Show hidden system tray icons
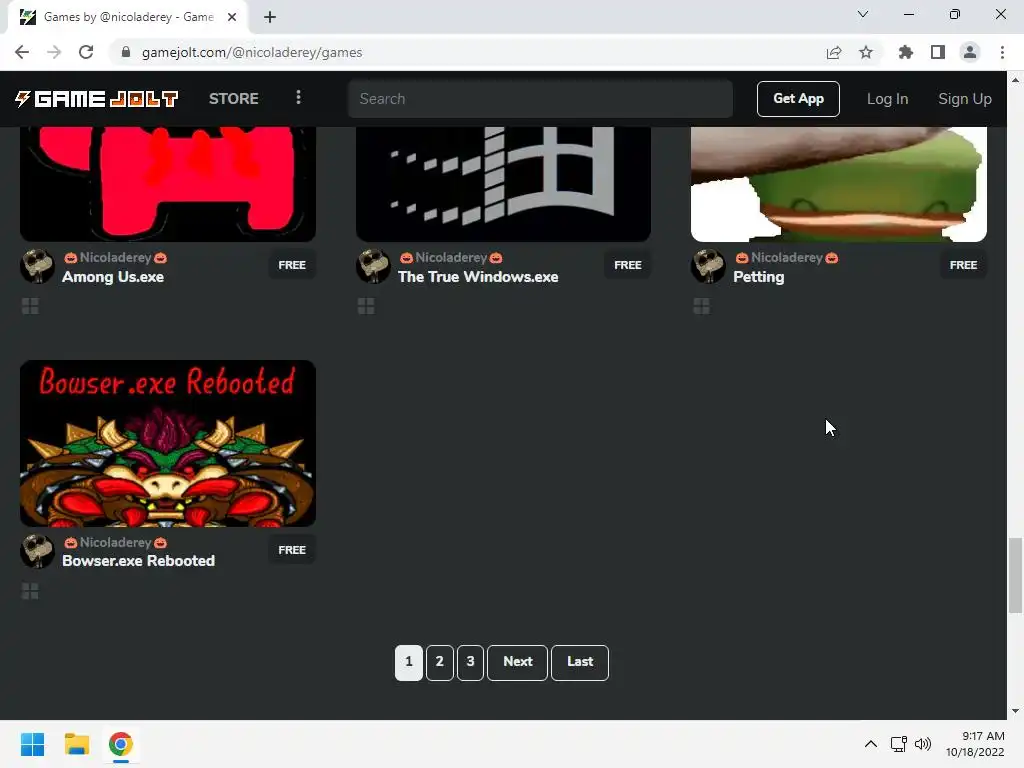This screenshot has width=1024, height=768. point(871,744)
